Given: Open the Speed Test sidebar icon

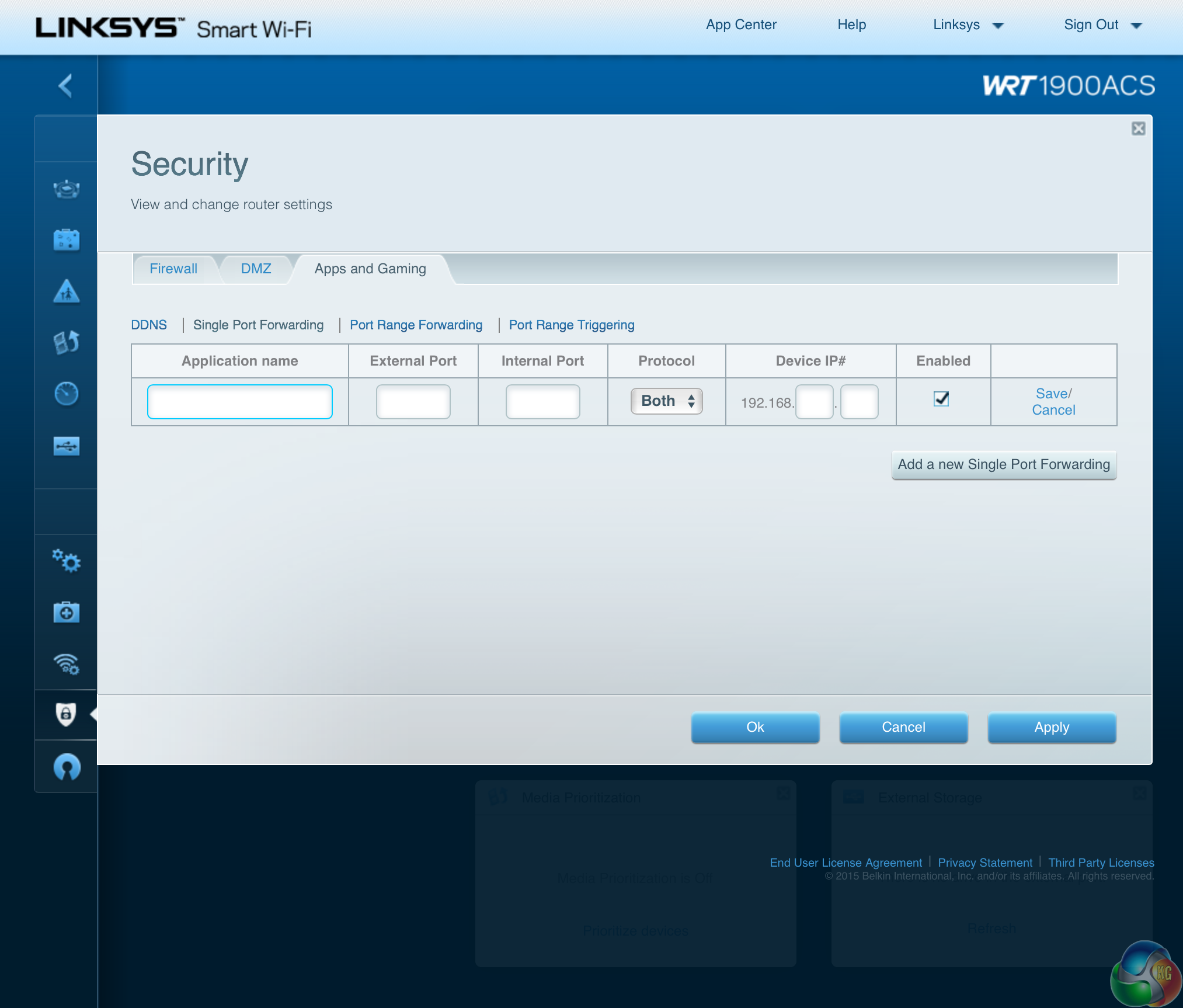Looking at the screenshot, I should coord(66,394).
